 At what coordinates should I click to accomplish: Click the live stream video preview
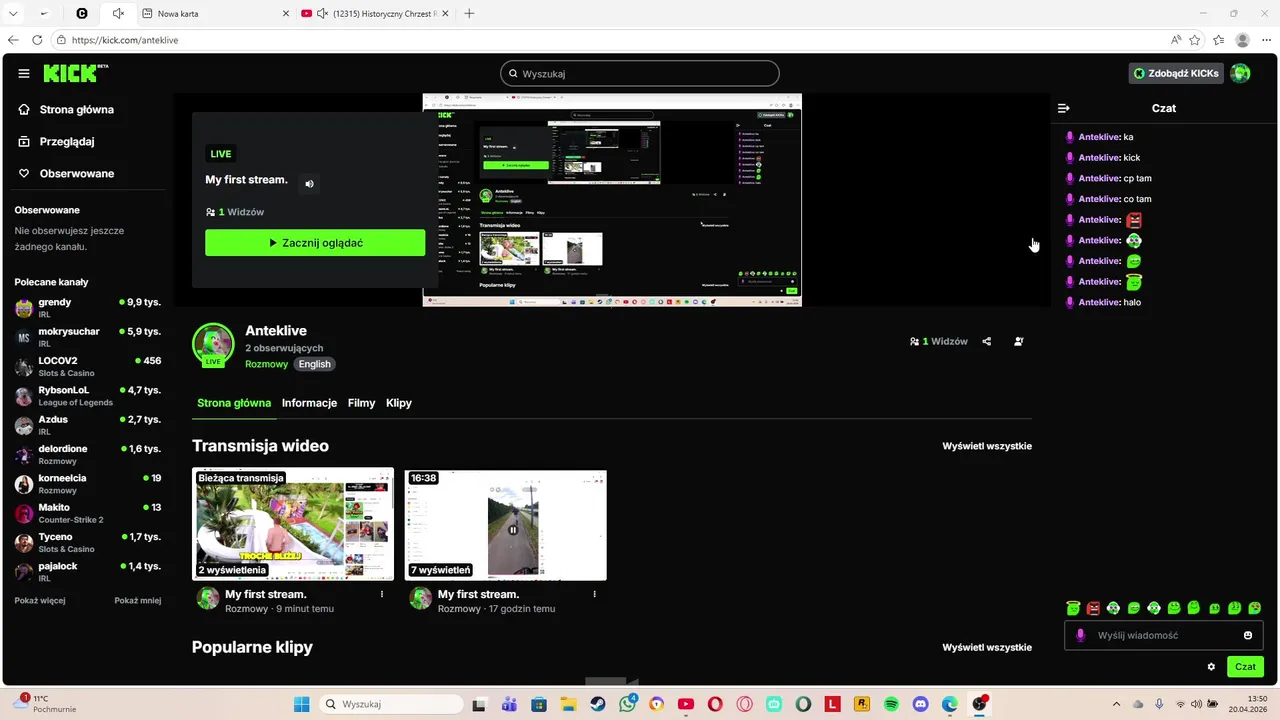pos(612,200)
